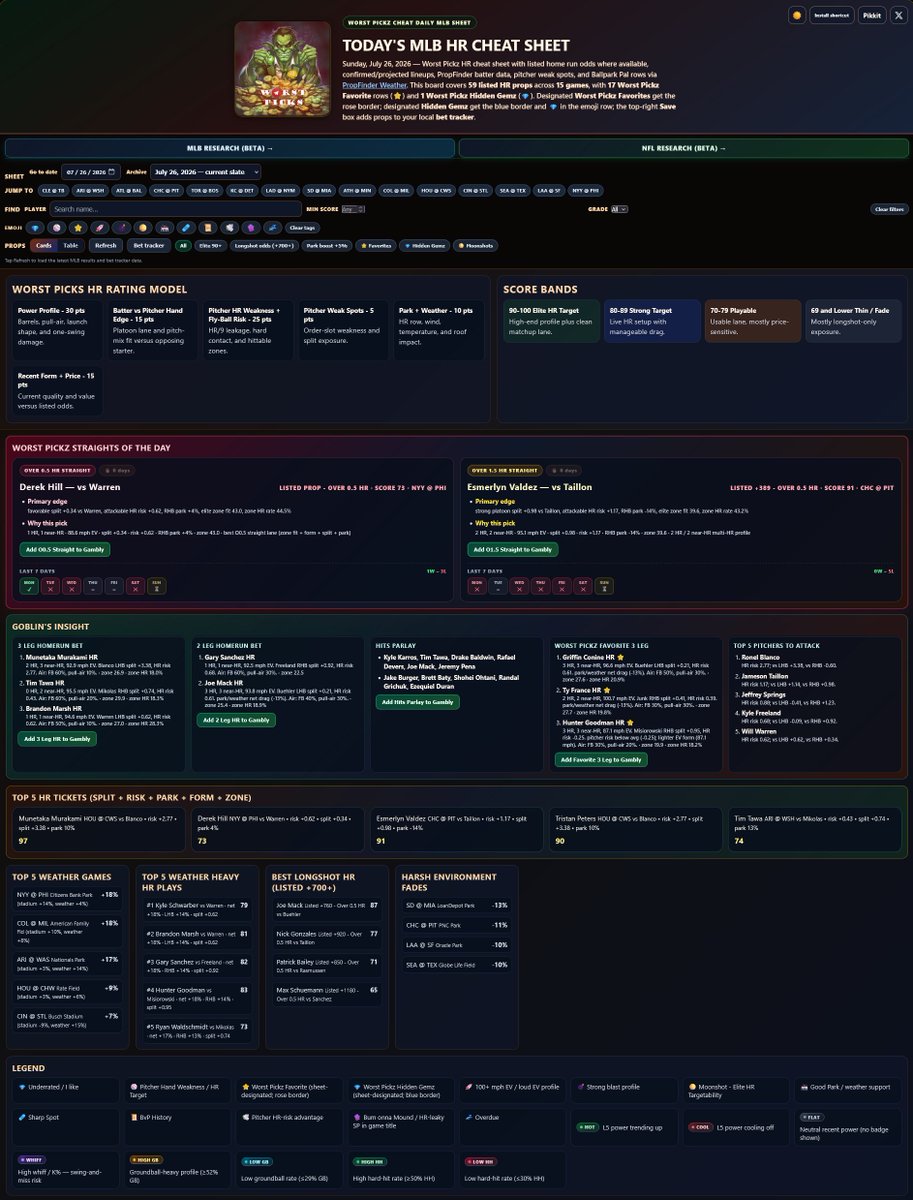Image resolution: width=913 pixels, height=1200 pixels.
Task: Click the orange circle icon beside Install shortcut
Action: point(796,16)
